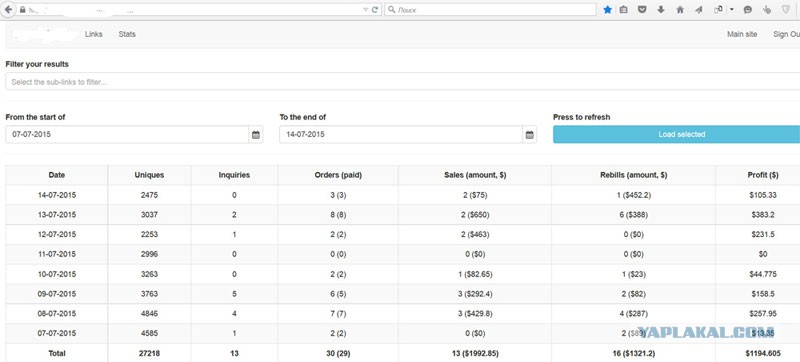Image resolution: width=800 pixels, height=362 pixels.
Task: Click the orders value 8 (8)
Action: [x=338, y=215]
